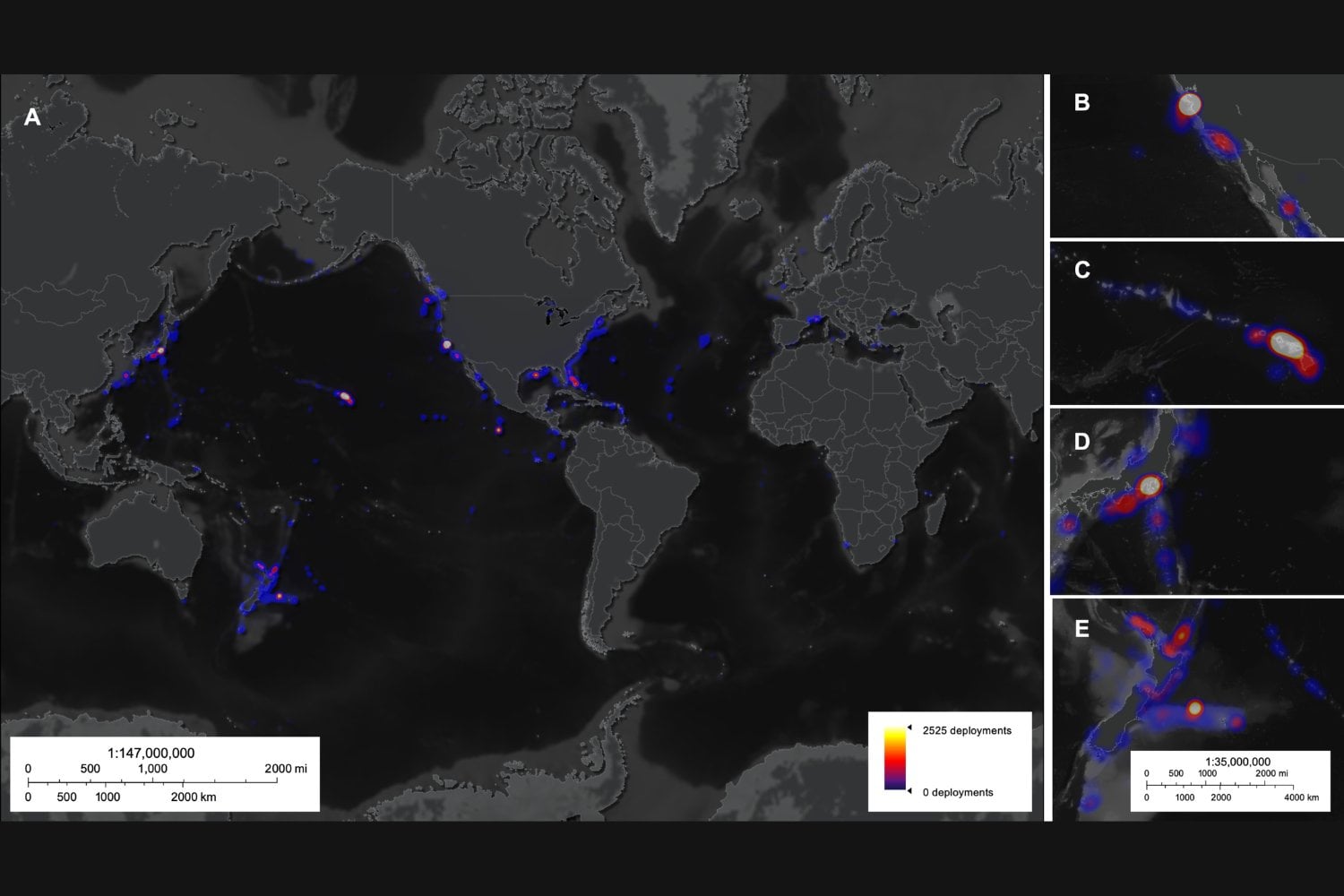Click the "2000 km" main scale label
Image resolution: width=1344 pixels, height=896 pixels.
(194, 797)
